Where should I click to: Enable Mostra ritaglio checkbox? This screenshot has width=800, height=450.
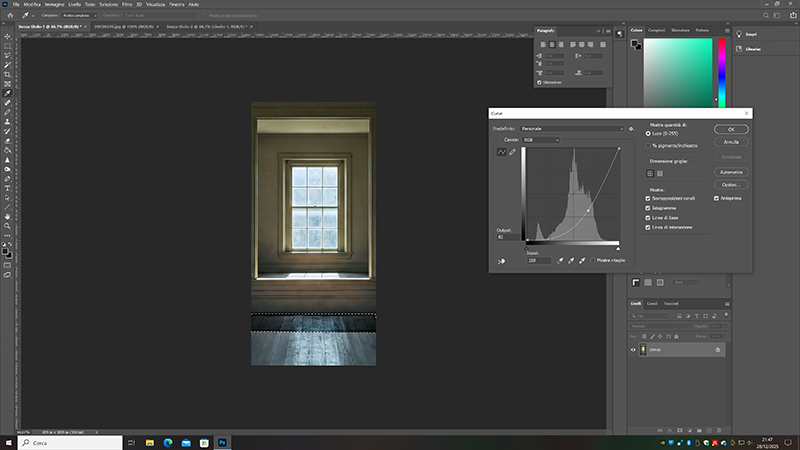[592, 261]
